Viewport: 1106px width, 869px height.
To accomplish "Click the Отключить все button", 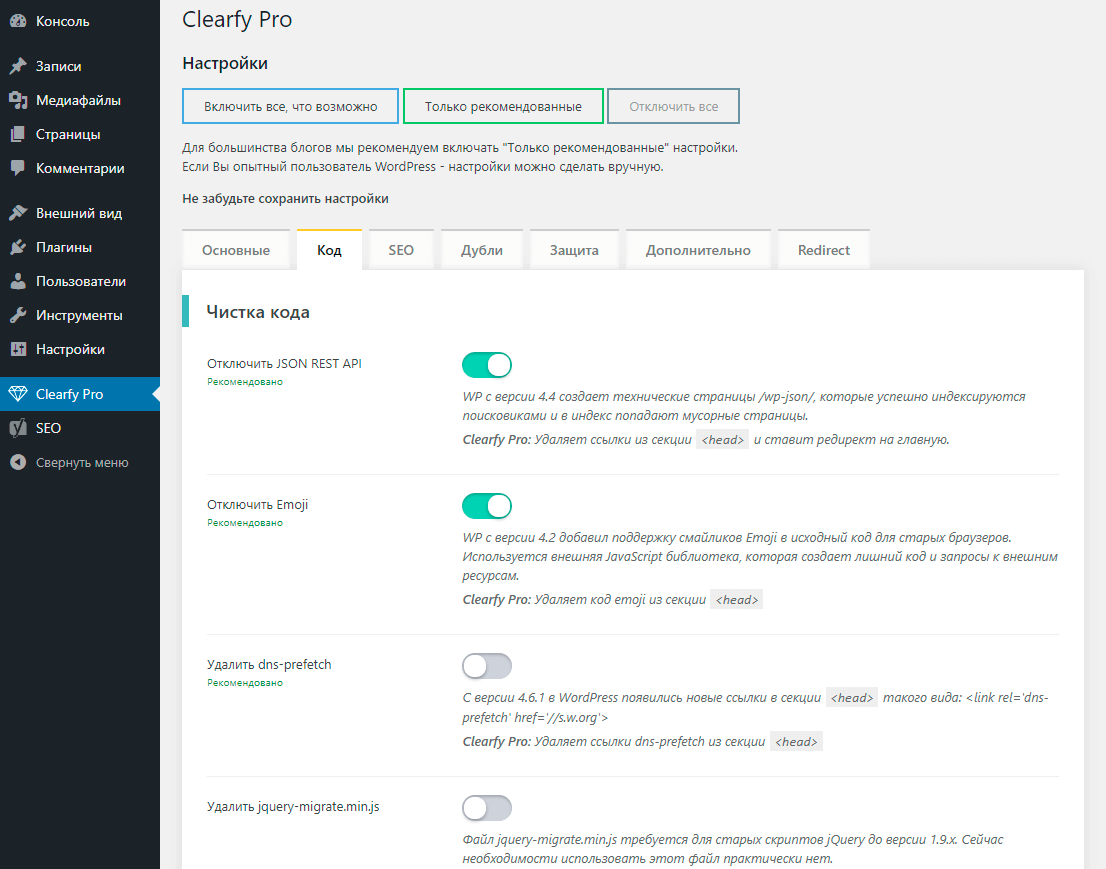I will (x=674, y=107).
